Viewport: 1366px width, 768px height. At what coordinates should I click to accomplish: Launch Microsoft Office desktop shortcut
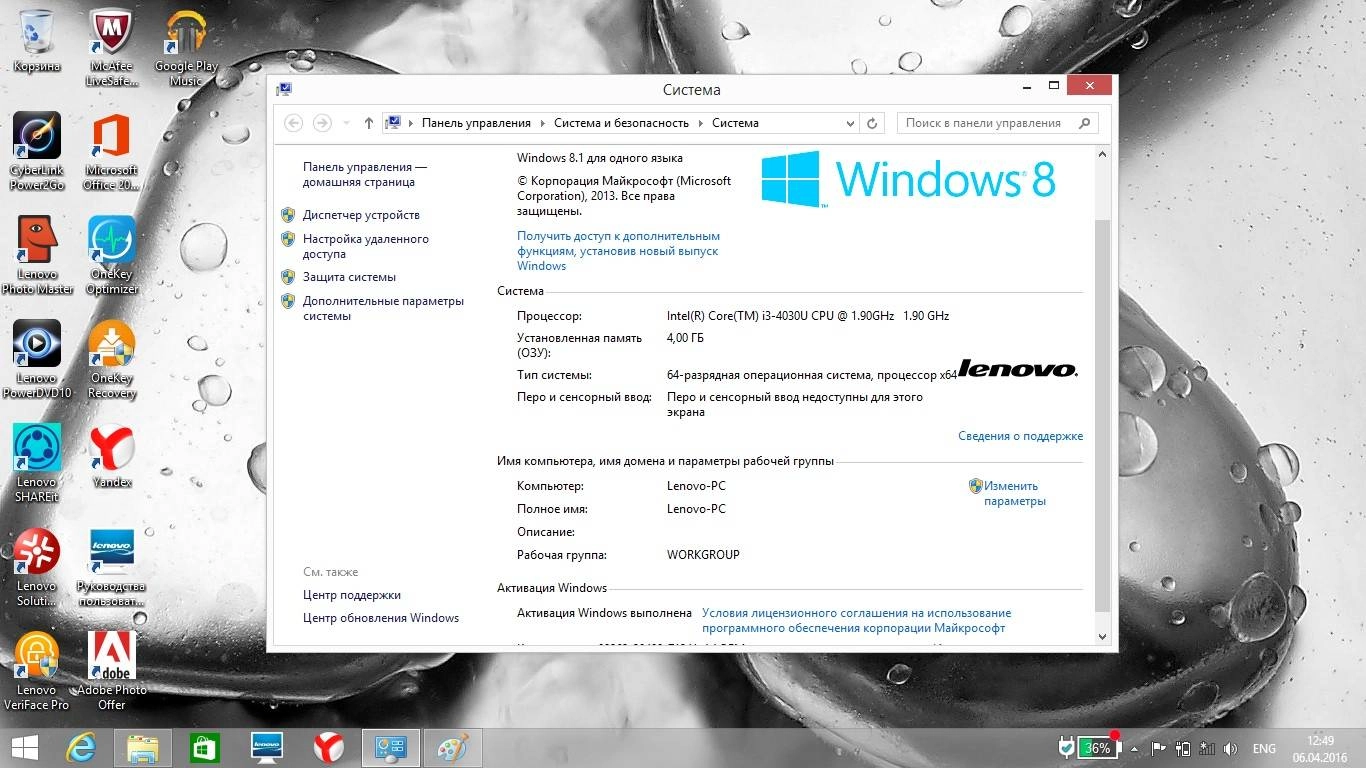(x=112, y=151)
